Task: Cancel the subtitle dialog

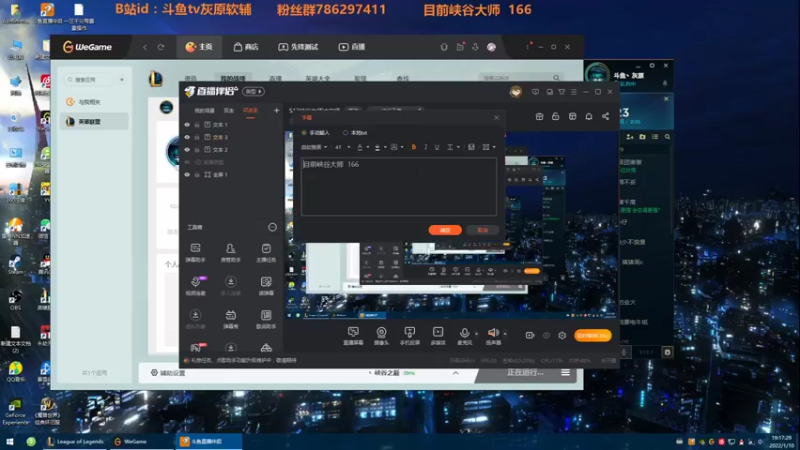Action: coord(483,230)
